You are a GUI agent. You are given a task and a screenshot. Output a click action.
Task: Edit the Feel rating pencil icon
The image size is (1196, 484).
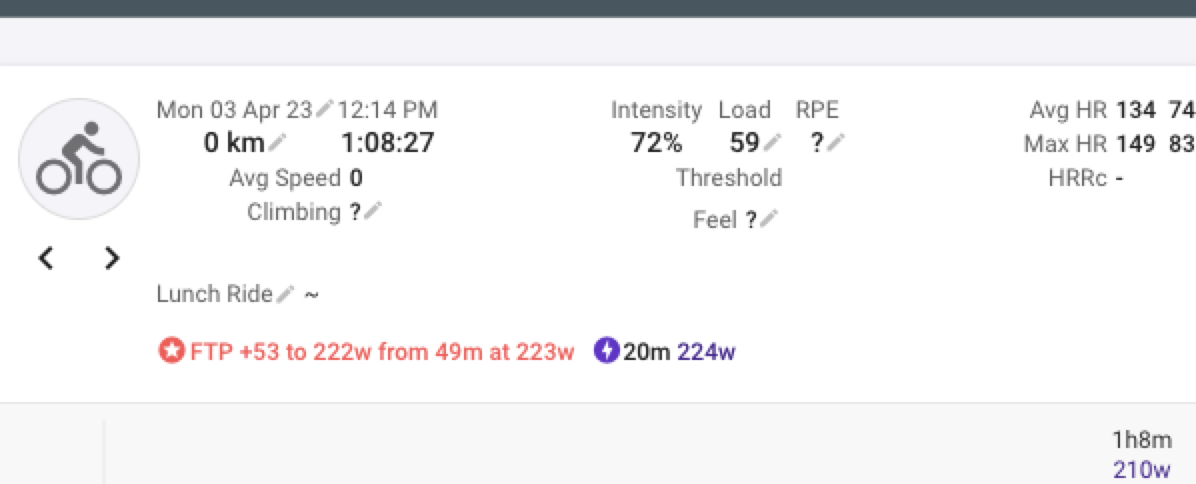(x=770, y=220)
